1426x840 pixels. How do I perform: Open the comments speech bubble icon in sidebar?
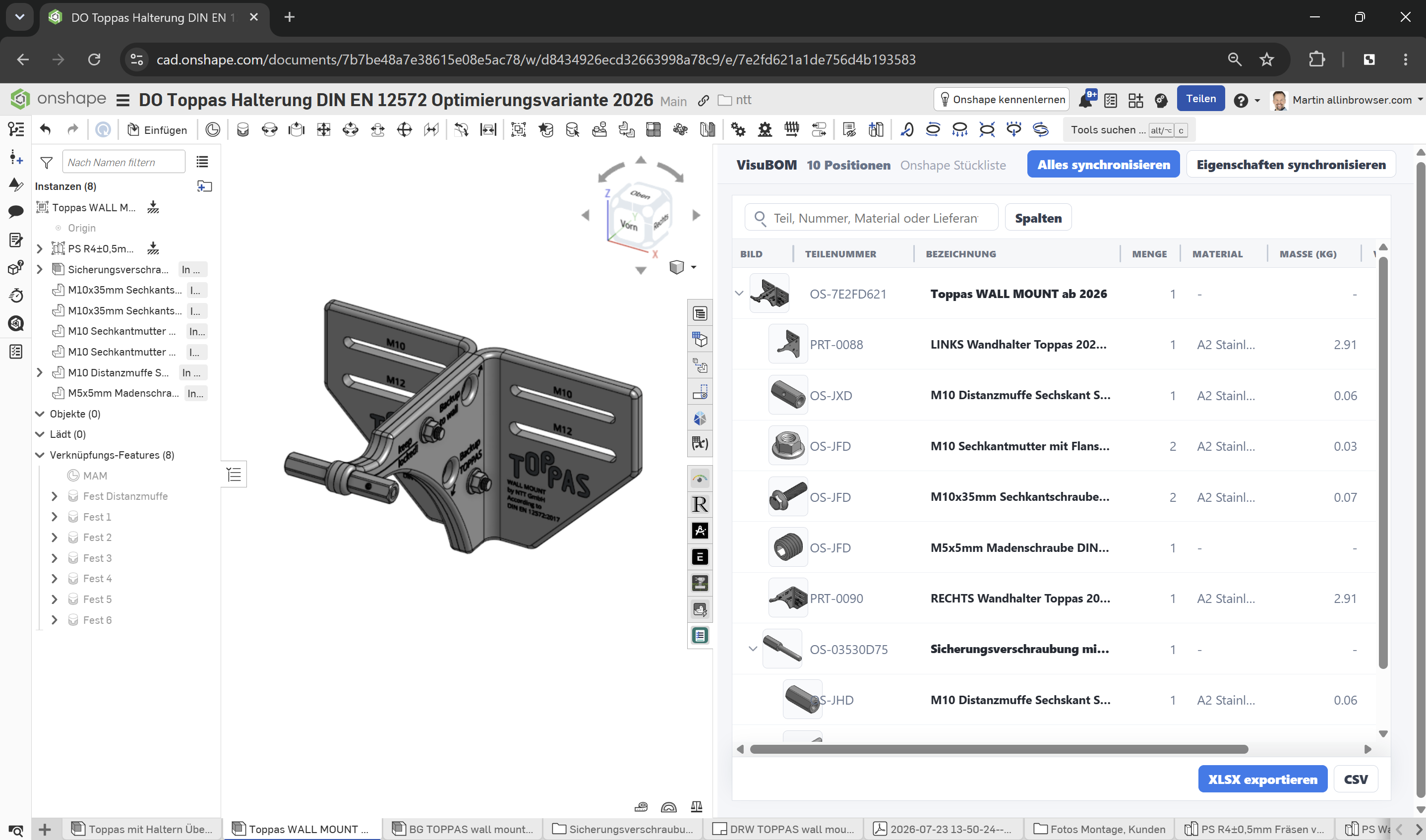coord(16,212)
